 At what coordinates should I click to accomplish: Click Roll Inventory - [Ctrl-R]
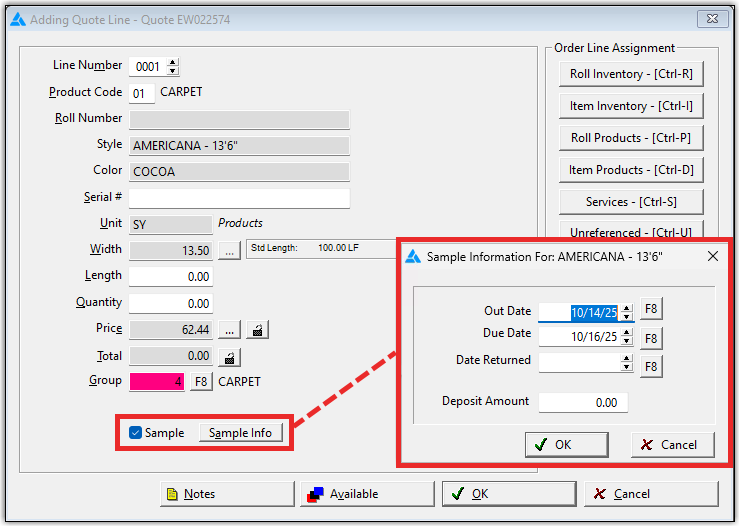[x=631, y=74]
